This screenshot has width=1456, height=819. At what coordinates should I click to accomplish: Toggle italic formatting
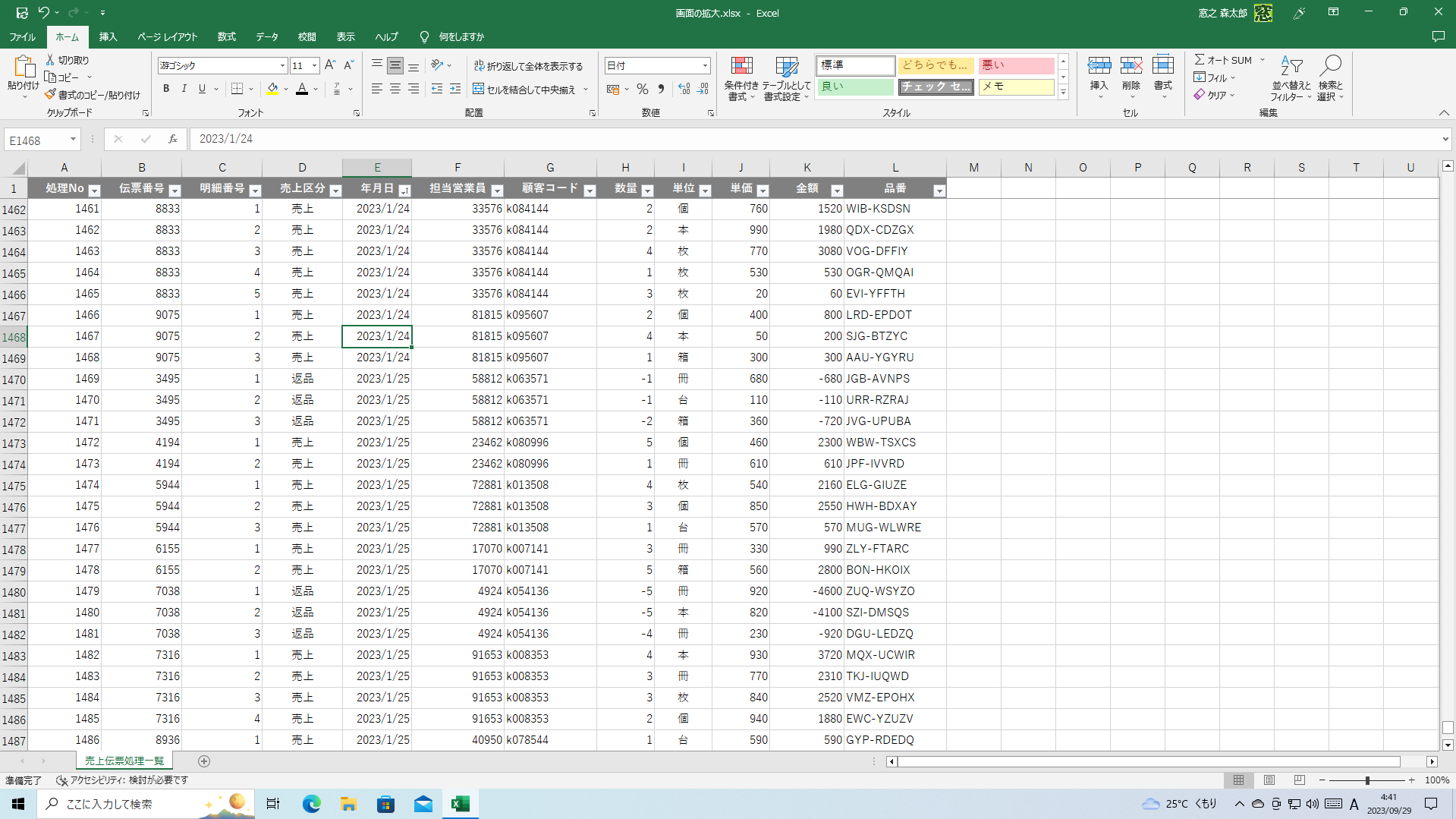(x=184, y=89)
